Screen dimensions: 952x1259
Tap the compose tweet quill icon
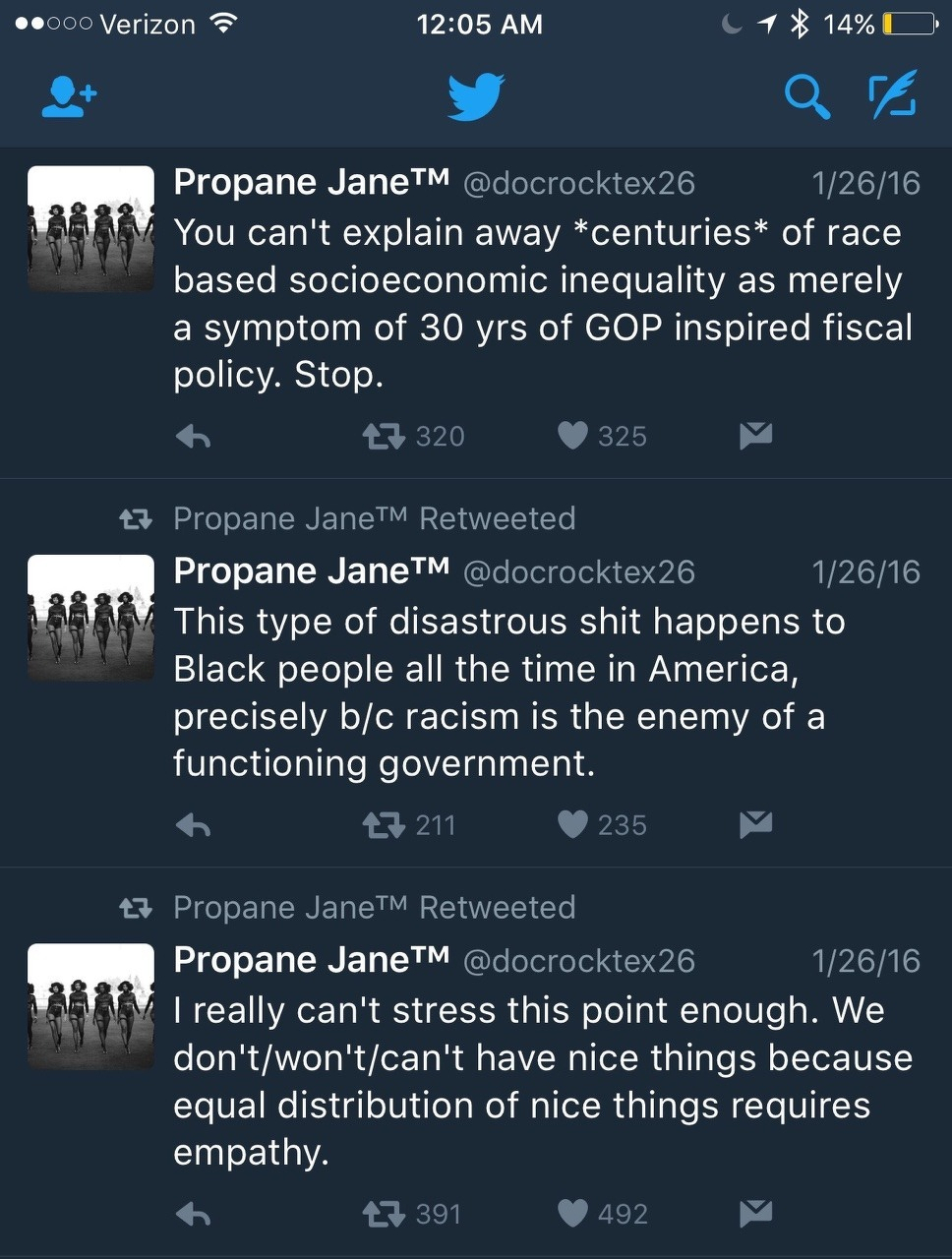(893, 96)
